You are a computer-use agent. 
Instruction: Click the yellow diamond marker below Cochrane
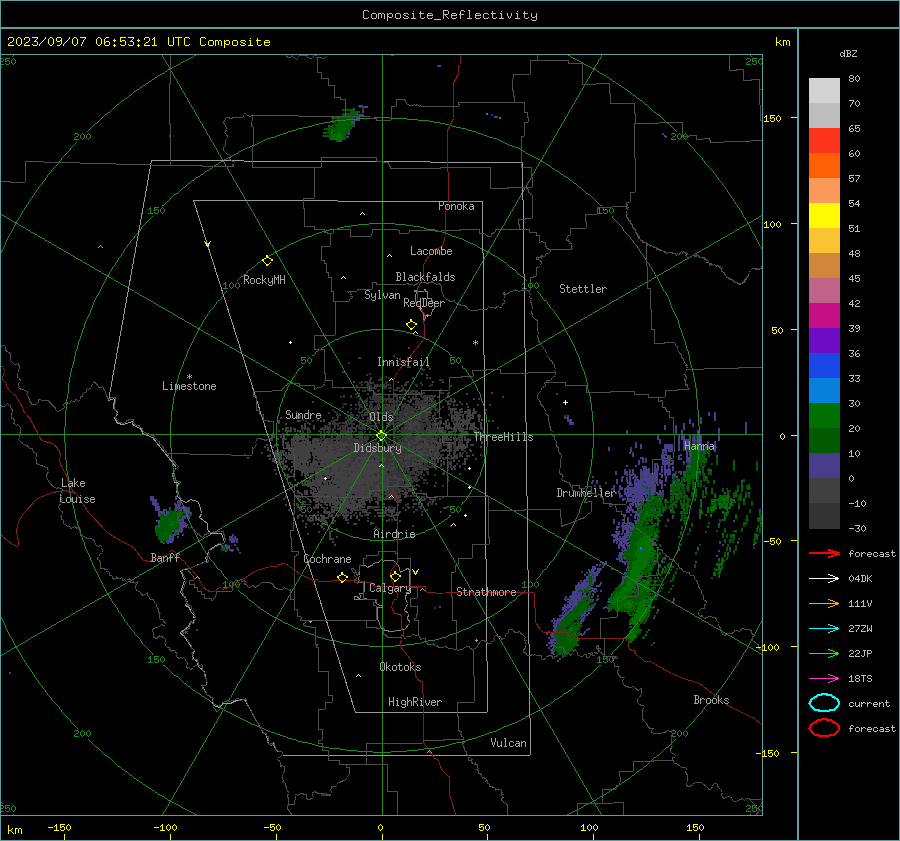(343, 577)
